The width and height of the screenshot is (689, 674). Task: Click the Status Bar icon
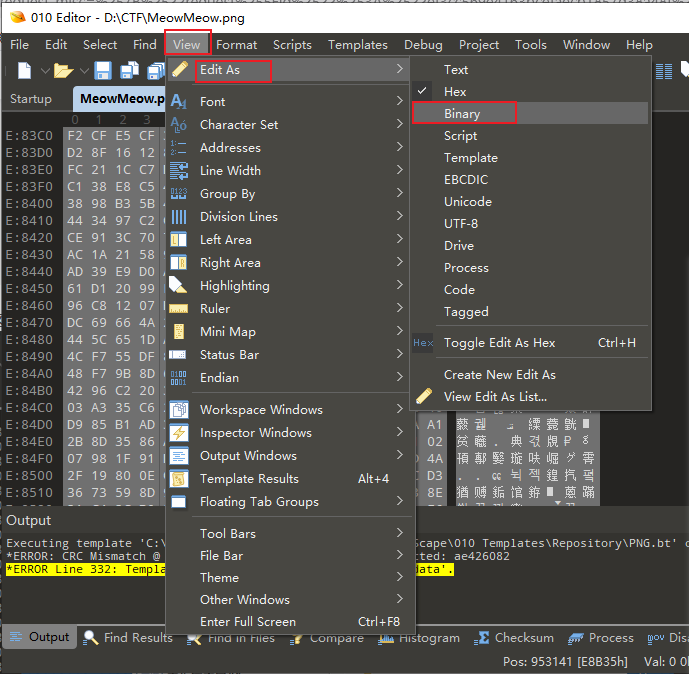178,355
